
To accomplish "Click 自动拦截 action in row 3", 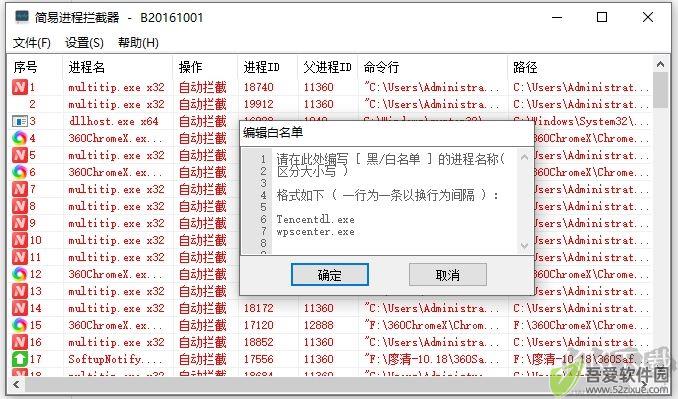I will tap(203, 121).
